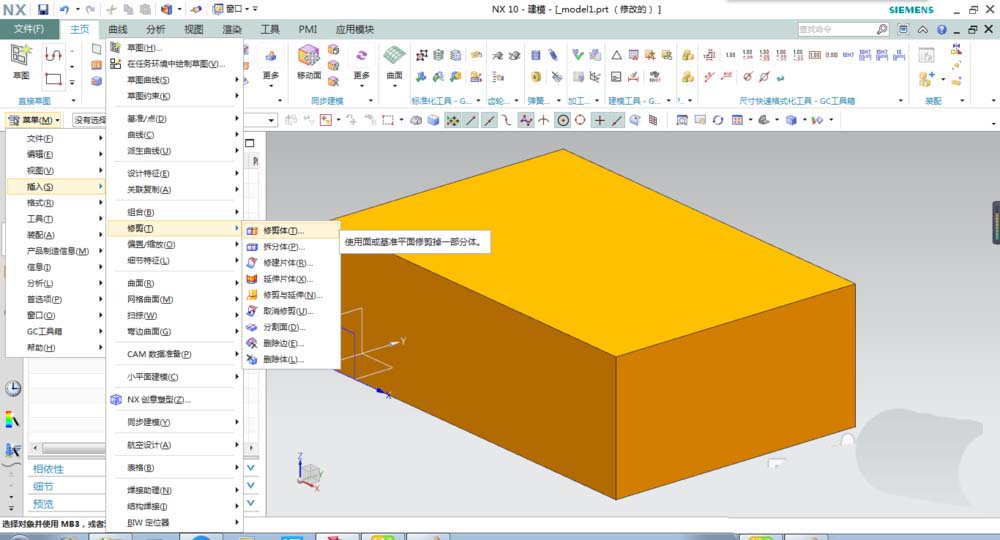
Task: Open NX 创意塑型(Z) entry
Action: click(174, 400)
